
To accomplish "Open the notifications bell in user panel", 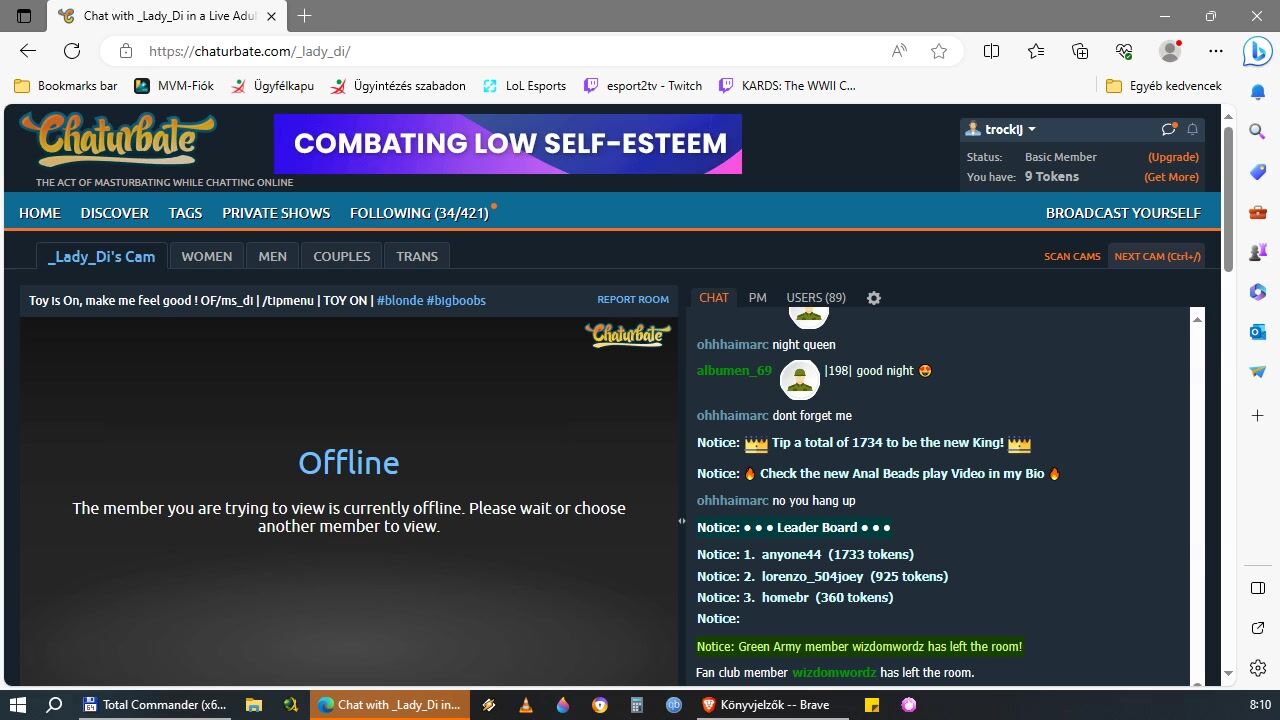I will click(1192, 129).
